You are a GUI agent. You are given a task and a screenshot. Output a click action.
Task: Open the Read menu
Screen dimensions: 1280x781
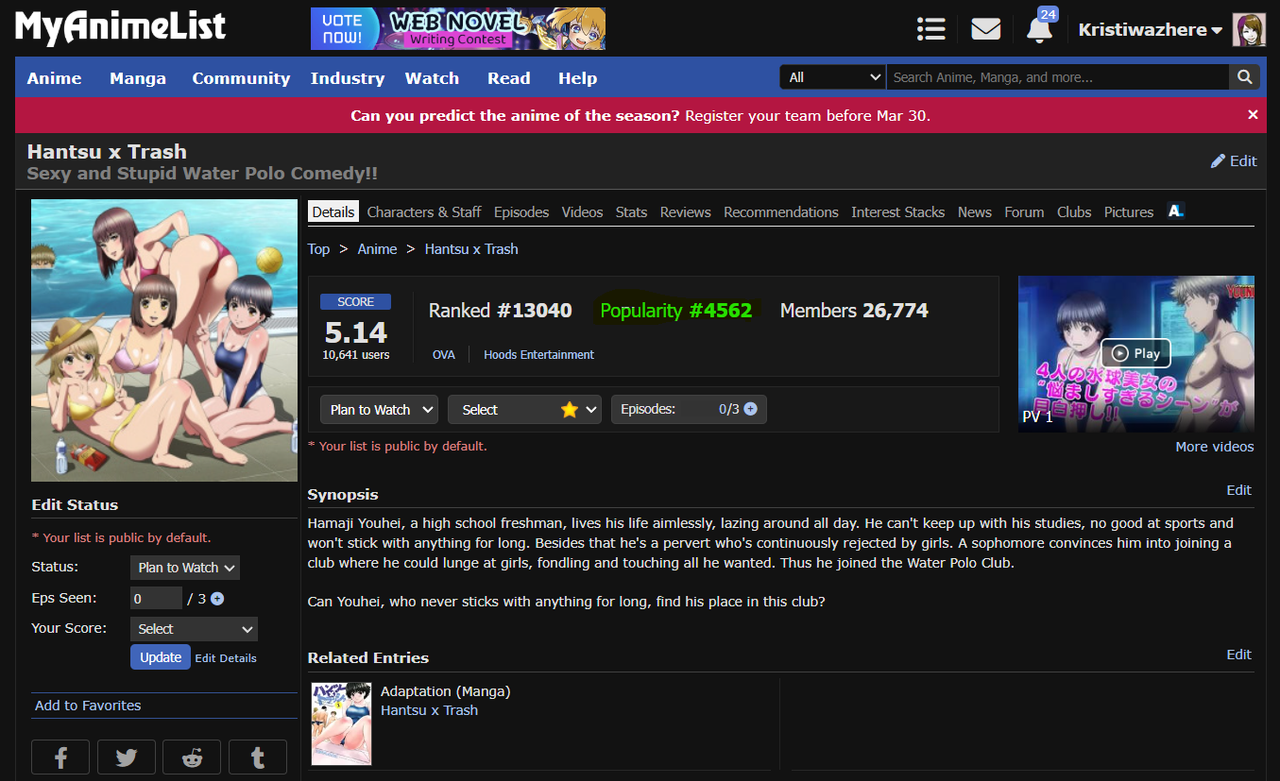click(x=509, y=78)
